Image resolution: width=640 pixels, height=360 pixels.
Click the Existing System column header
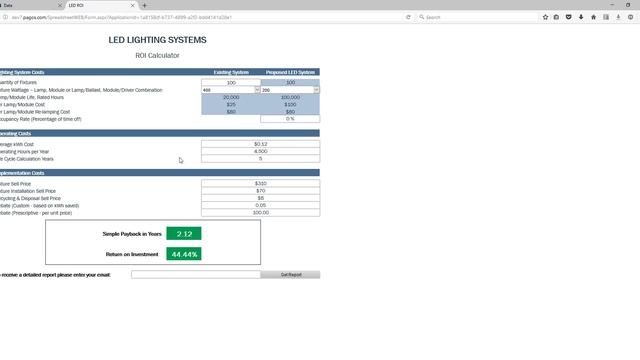[x=231, y=72]
